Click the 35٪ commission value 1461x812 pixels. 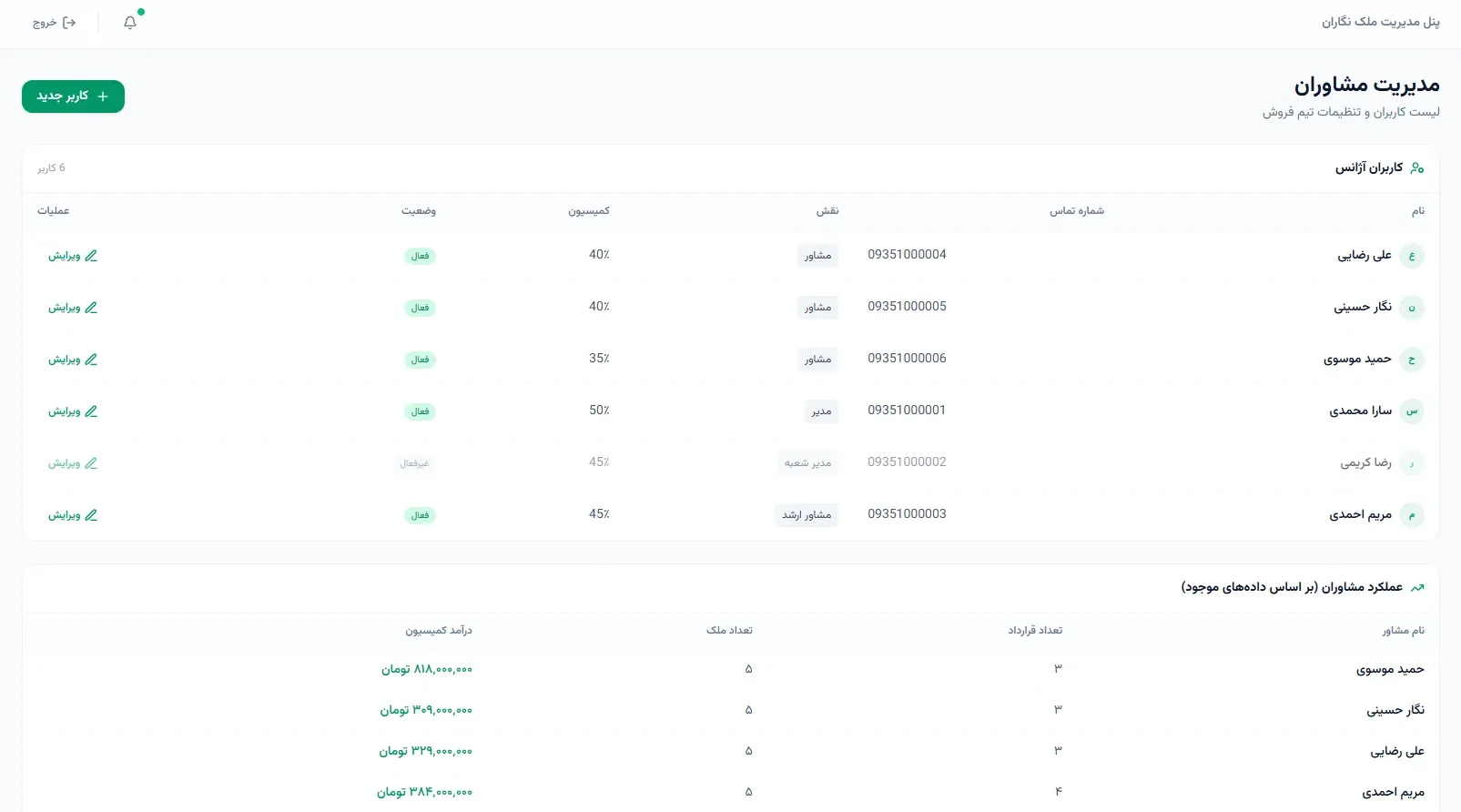pyautogui.click(x=599, y=359)
